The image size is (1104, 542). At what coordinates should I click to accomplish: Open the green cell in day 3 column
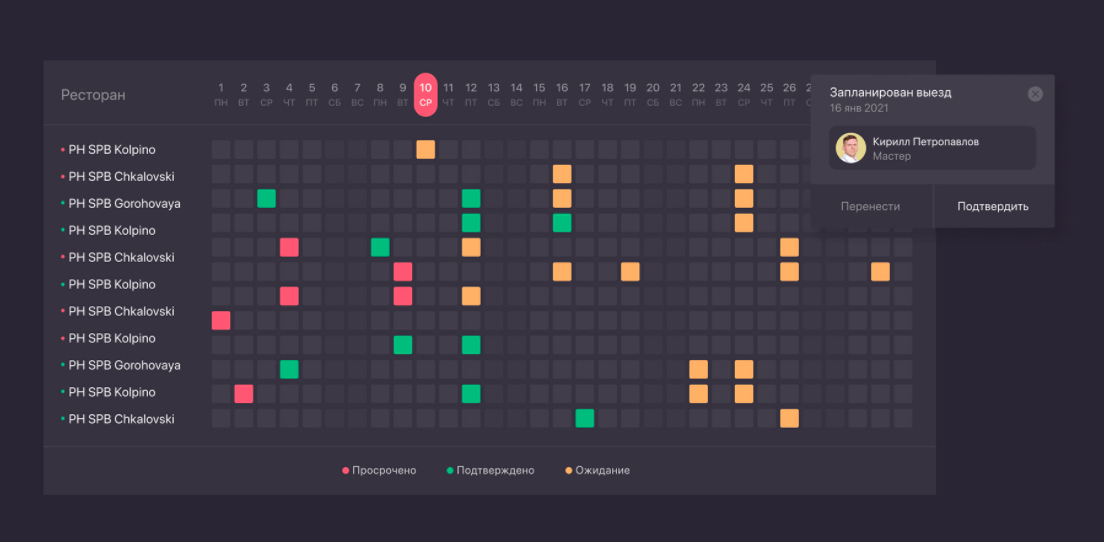[x=266, y=198]
